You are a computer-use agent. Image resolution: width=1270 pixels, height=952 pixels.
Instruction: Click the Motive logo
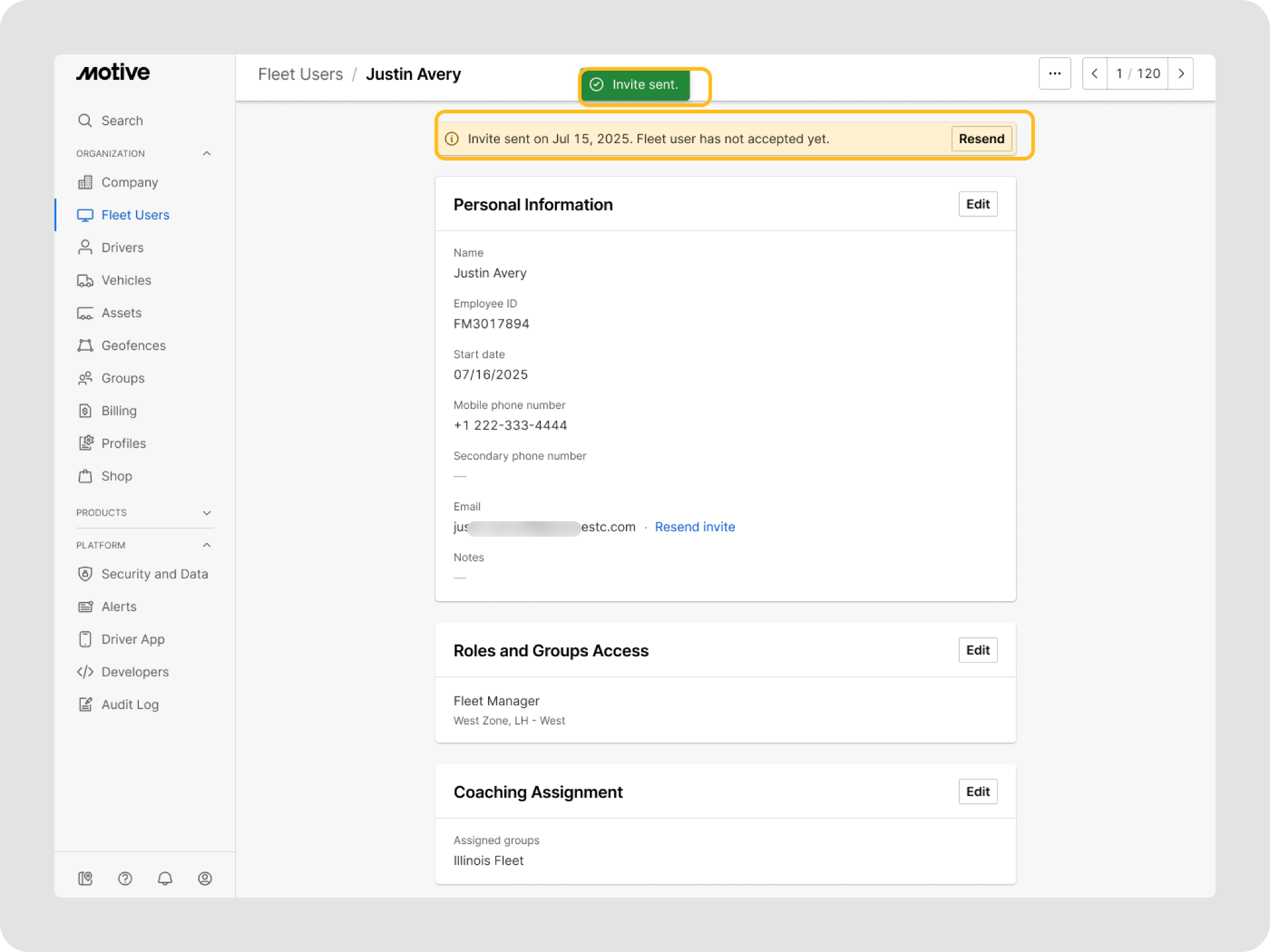[113, 73]
